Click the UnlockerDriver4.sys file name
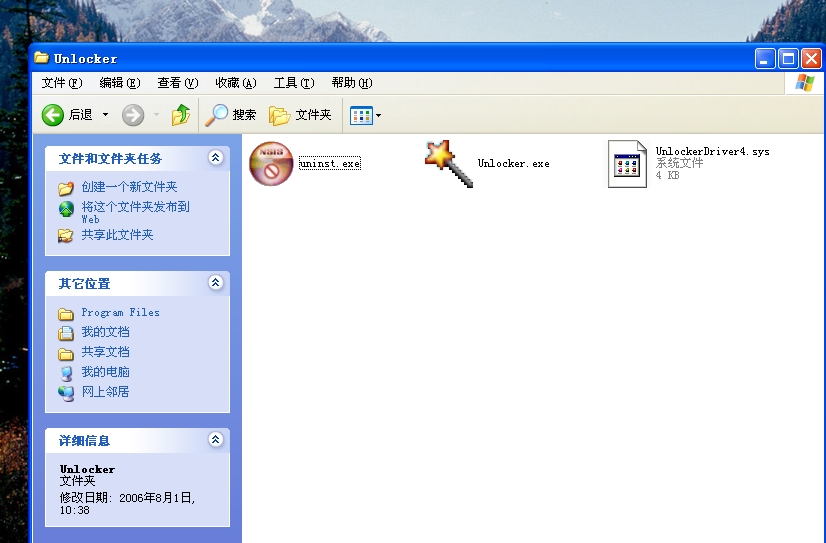Image resolution: width=826 pixels, height=543 pixels. pos(712,152)
